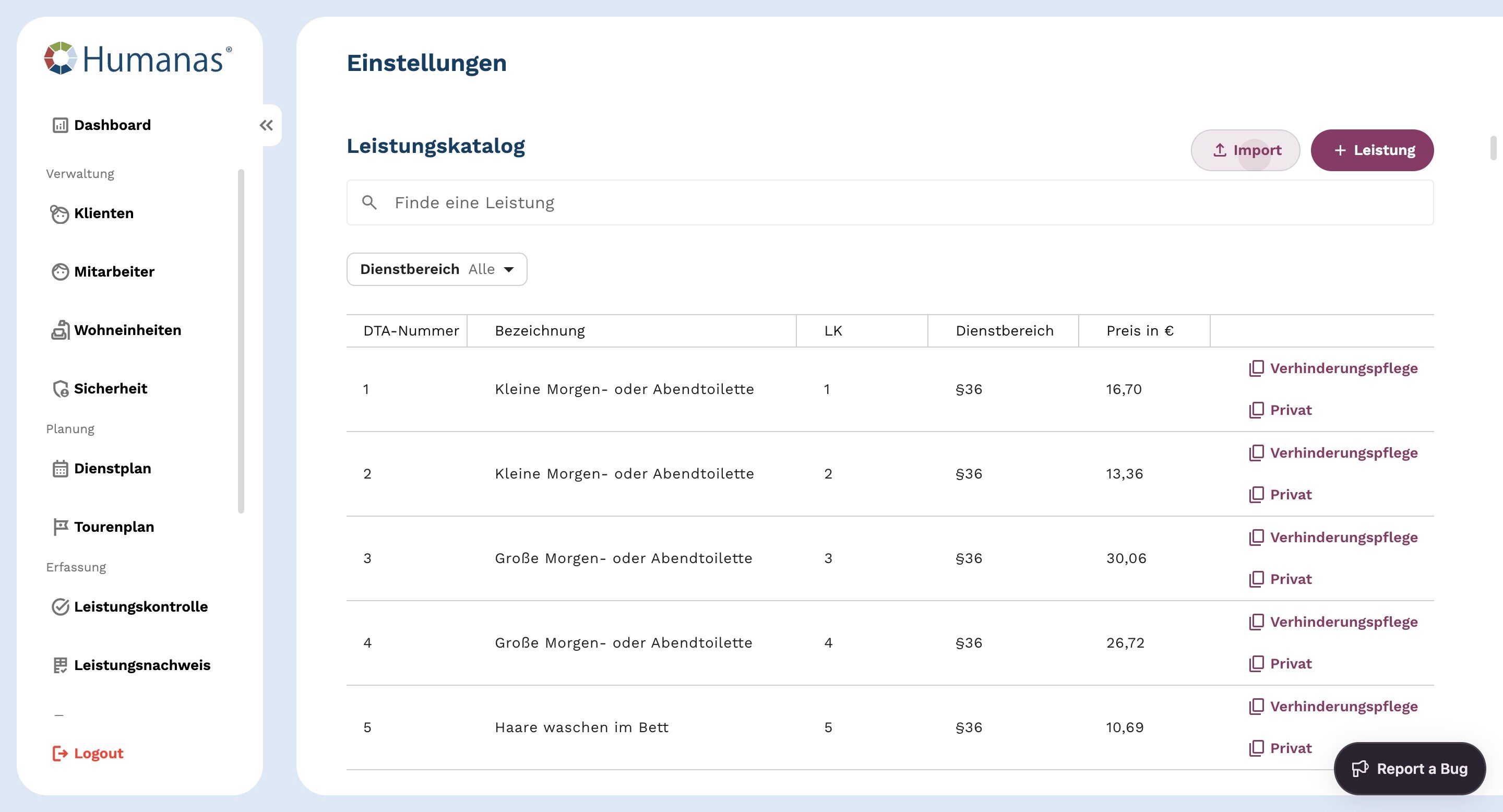Copy row 1 to Verhinderungspflege
The height and width of the screenshot is (812, 1503).
tap(1333, 368)
